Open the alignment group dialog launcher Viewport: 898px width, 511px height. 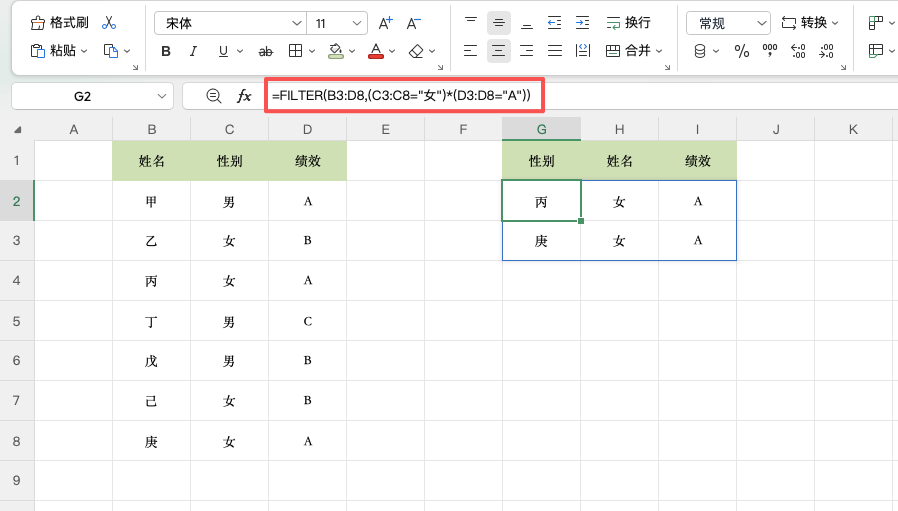[x=667, y=68]
